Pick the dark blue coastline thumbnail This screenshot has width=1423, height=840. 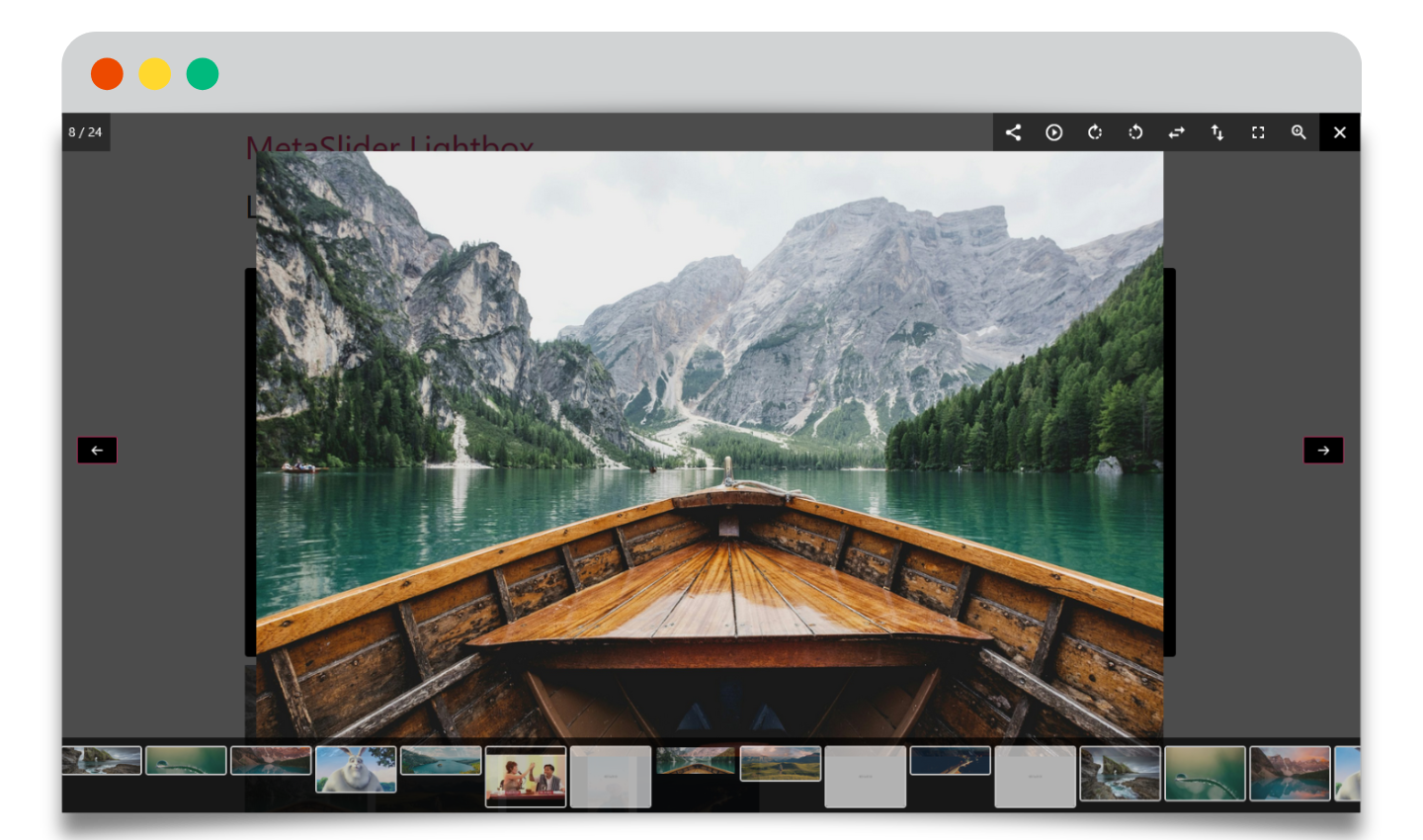click(x=951, y=760)
